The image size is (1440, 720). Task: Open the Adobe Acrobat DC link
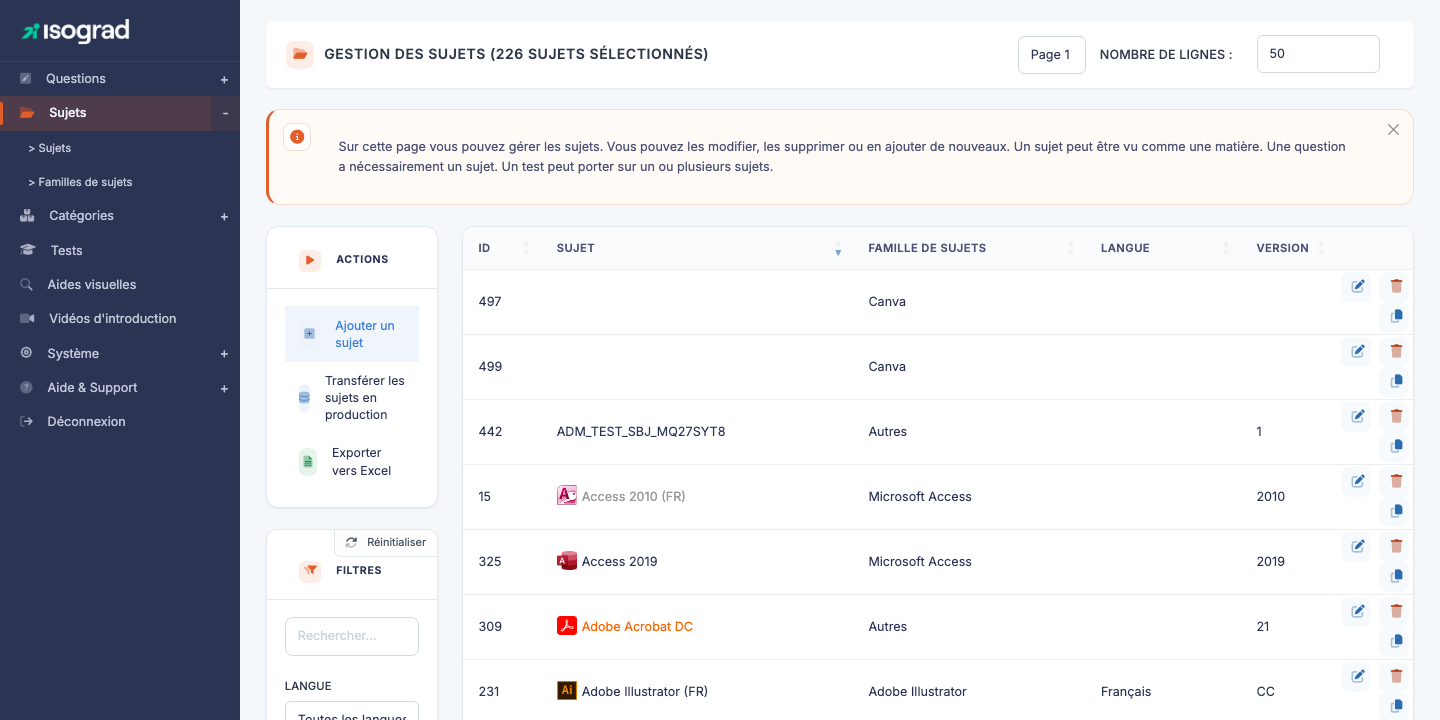[x=637, y=626]
